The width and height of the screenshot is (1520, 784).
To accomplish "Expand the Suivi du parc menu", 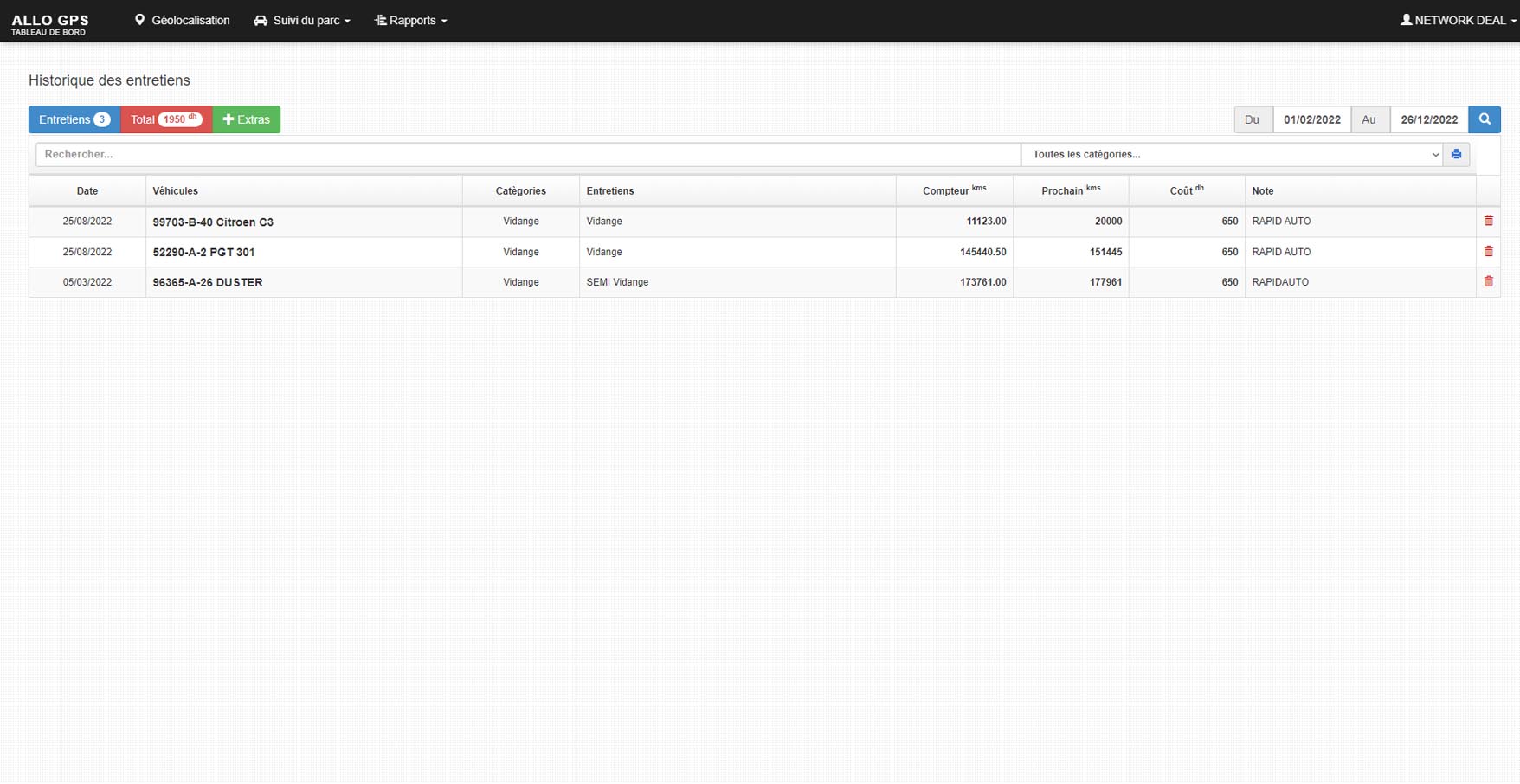I will (302, 20).
